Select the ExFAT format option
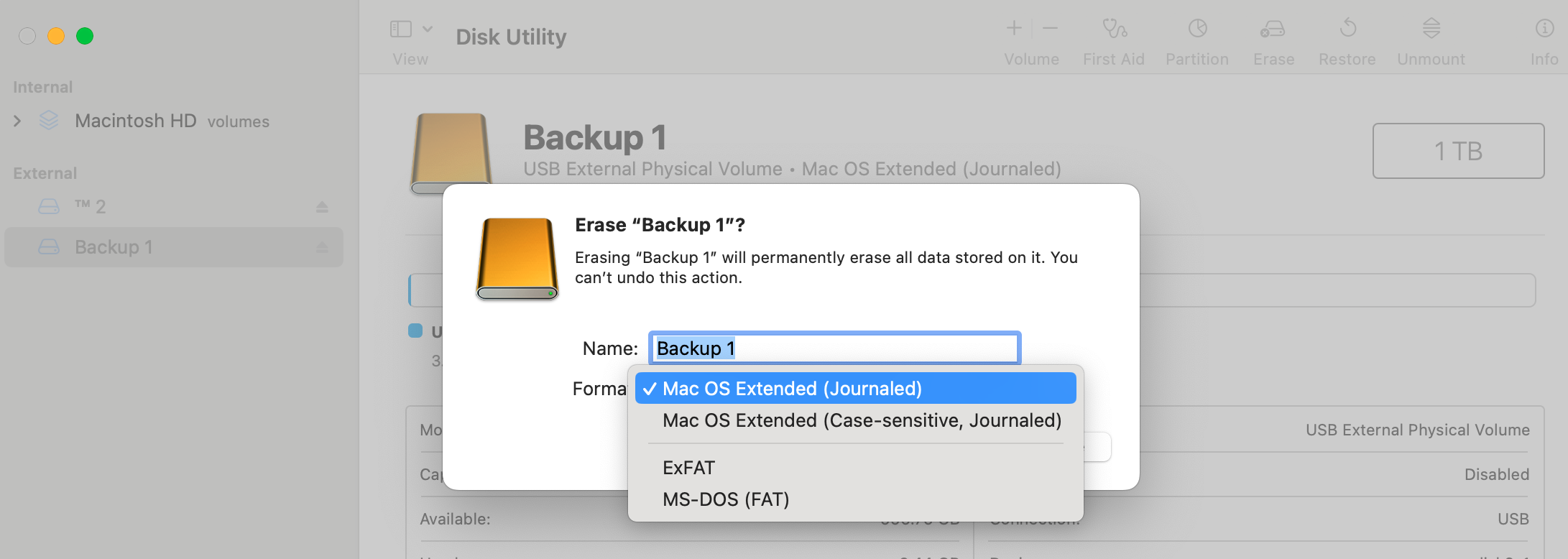 [688, 468]
